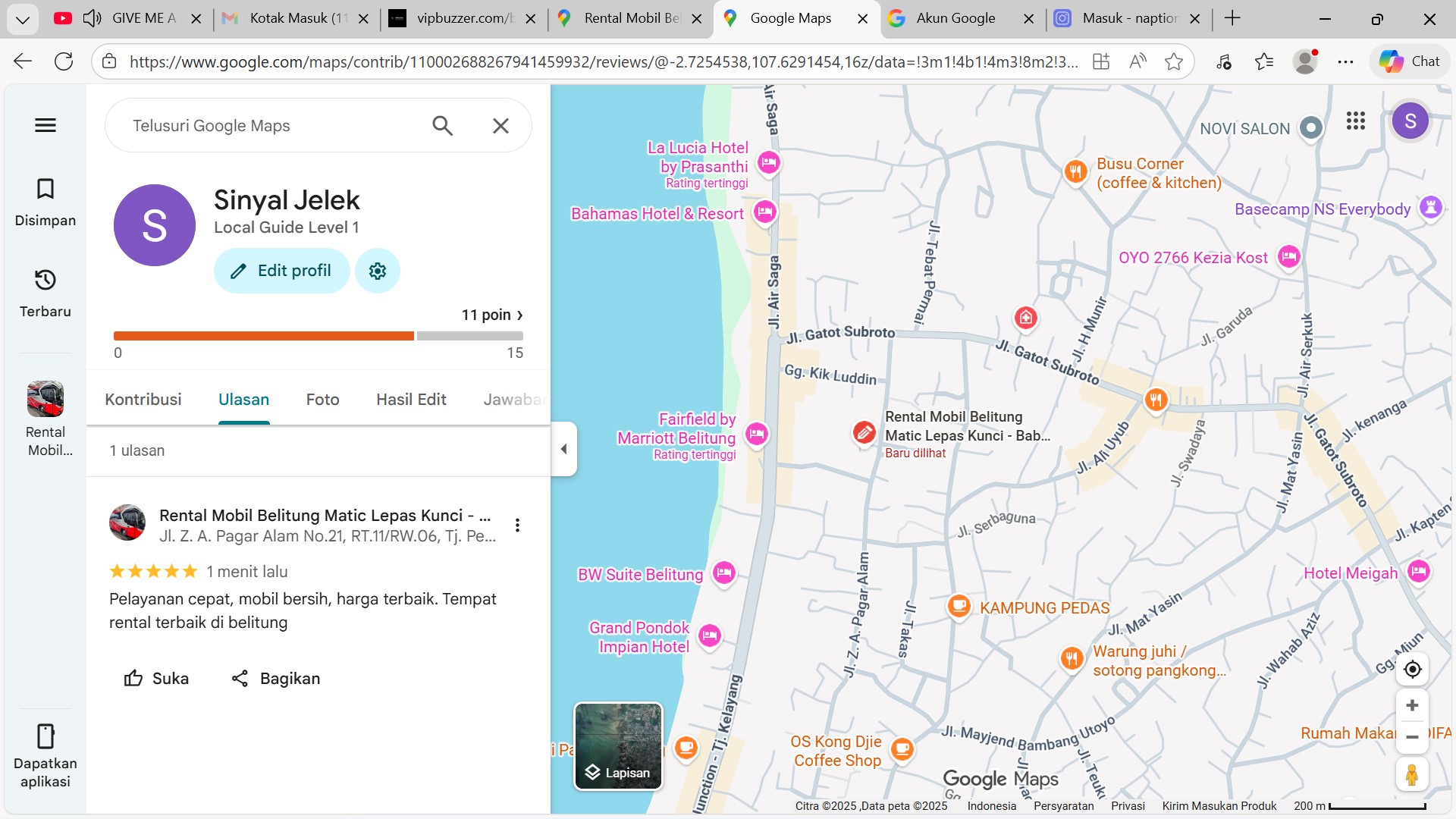Switch to the Foto tab
This screenshot has height=819, width=1456.
point(322,400)
